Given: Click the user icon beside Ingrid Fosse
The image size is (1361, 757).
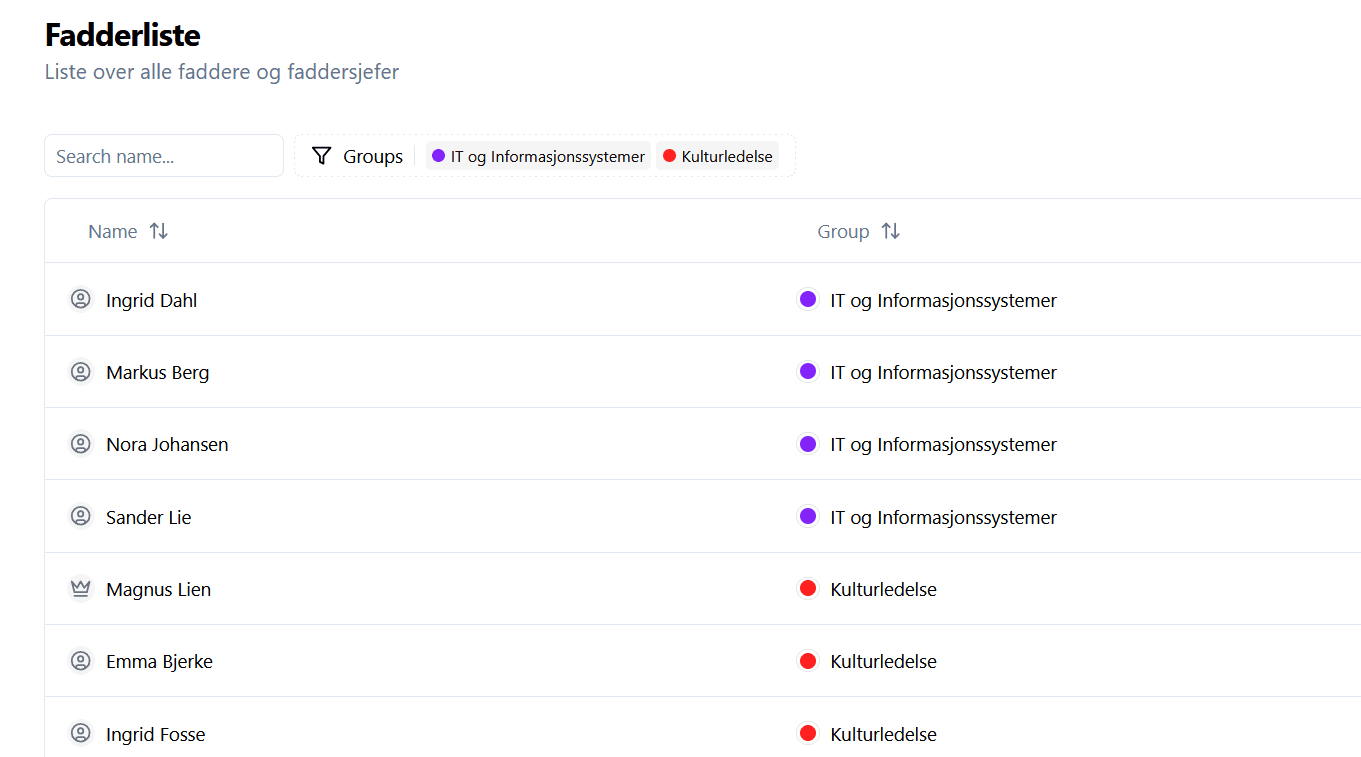Looking at the screenshot, I should 81,734.
